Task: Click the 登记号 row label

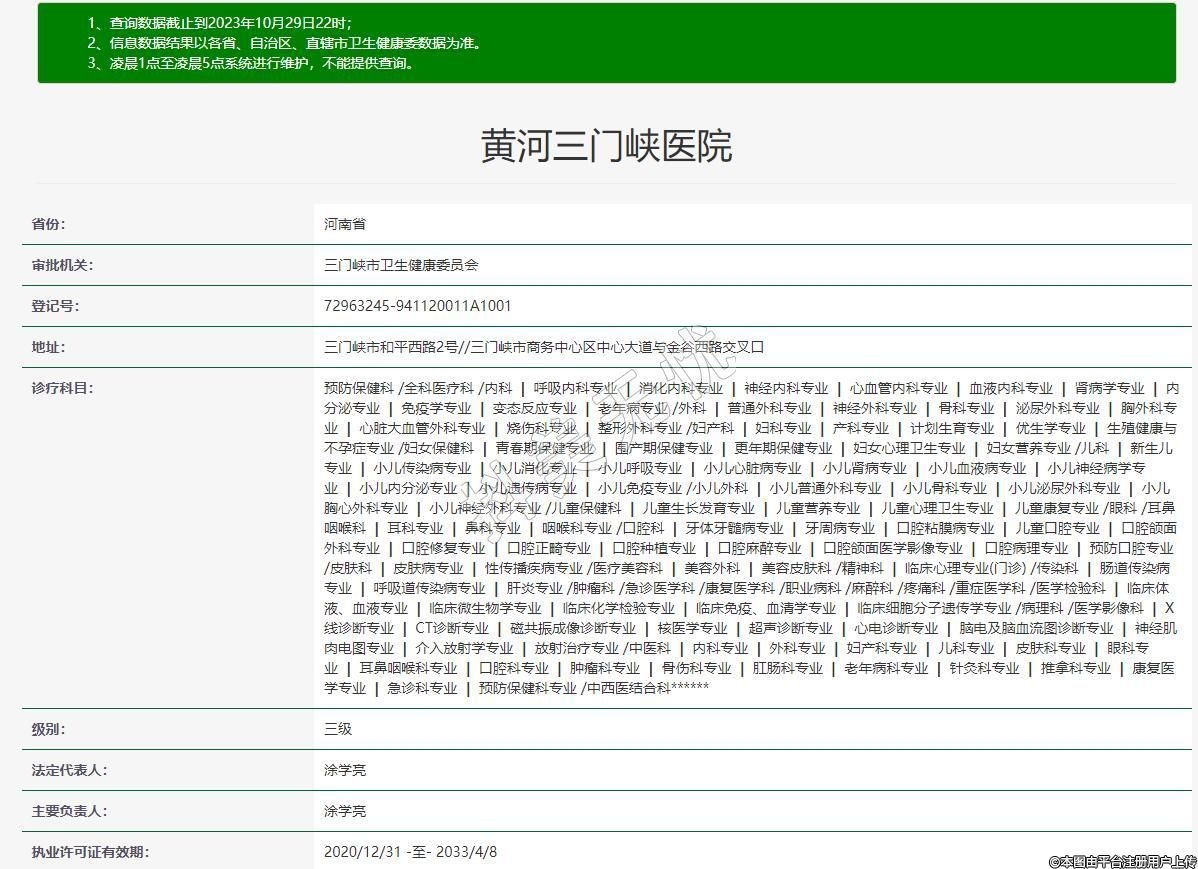Action: (x=55, y=306)
